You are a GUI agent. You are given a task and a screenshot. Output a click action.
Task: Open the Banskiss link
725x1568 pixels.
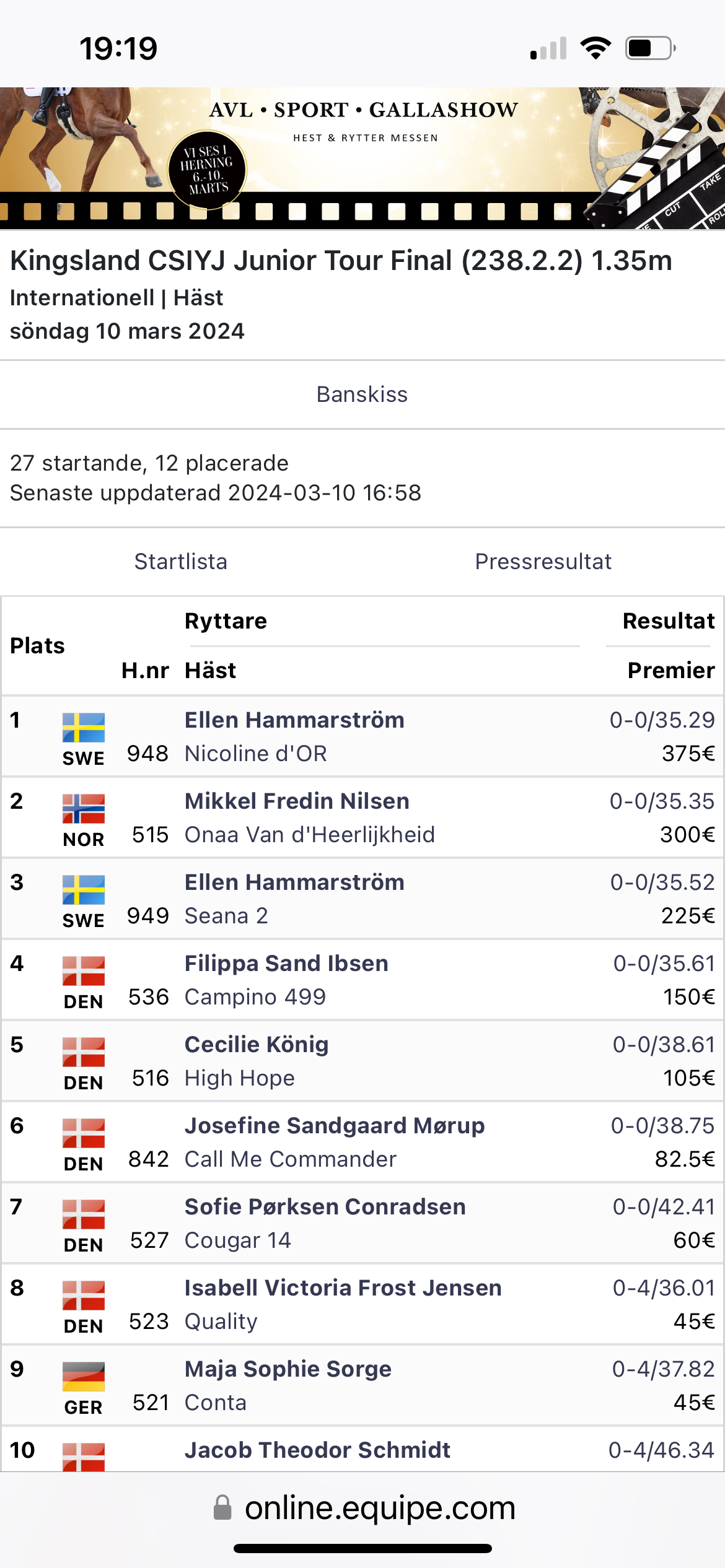(362, 394)
